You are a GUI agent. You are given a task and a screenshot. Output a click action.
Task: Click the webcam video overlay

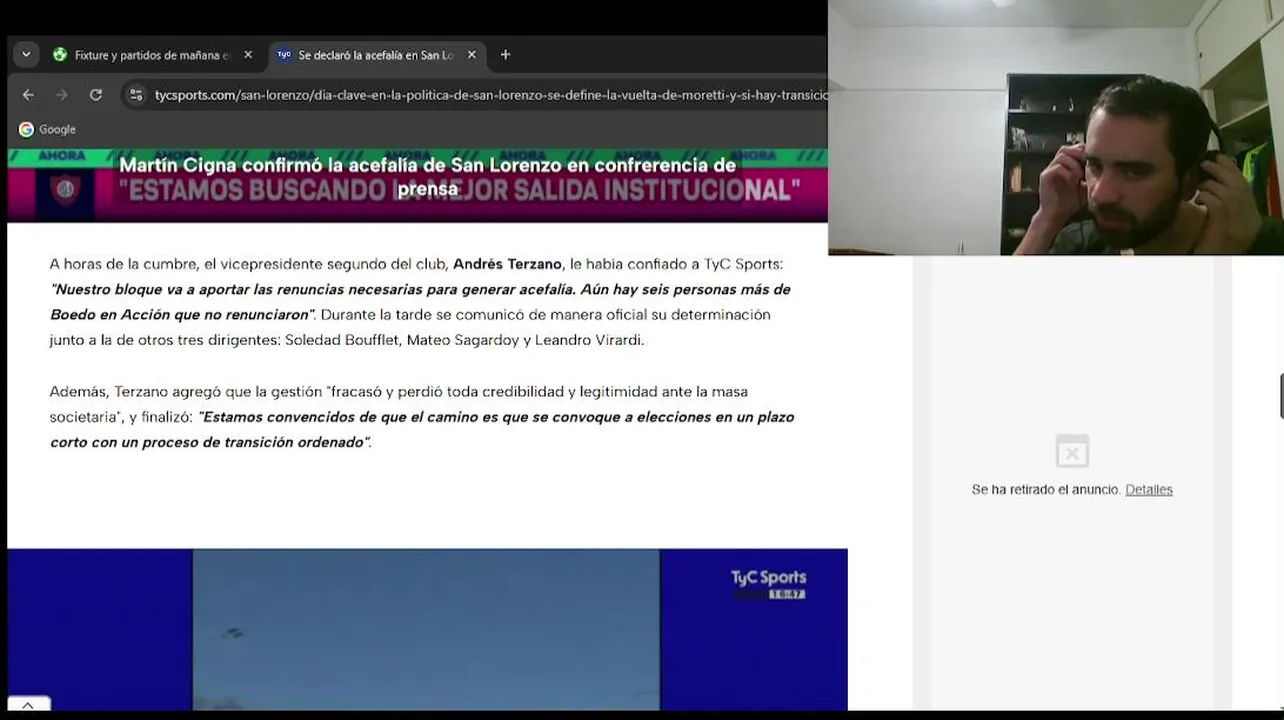[1056, 128]
